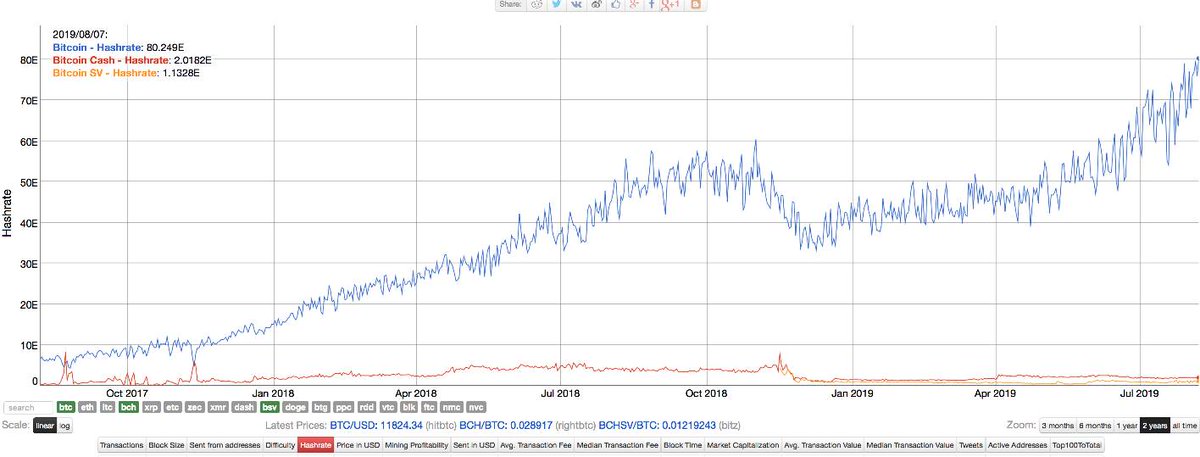The image size is (1200, 457).
Task: Focus the coin search field
Action: pos(28,408)
